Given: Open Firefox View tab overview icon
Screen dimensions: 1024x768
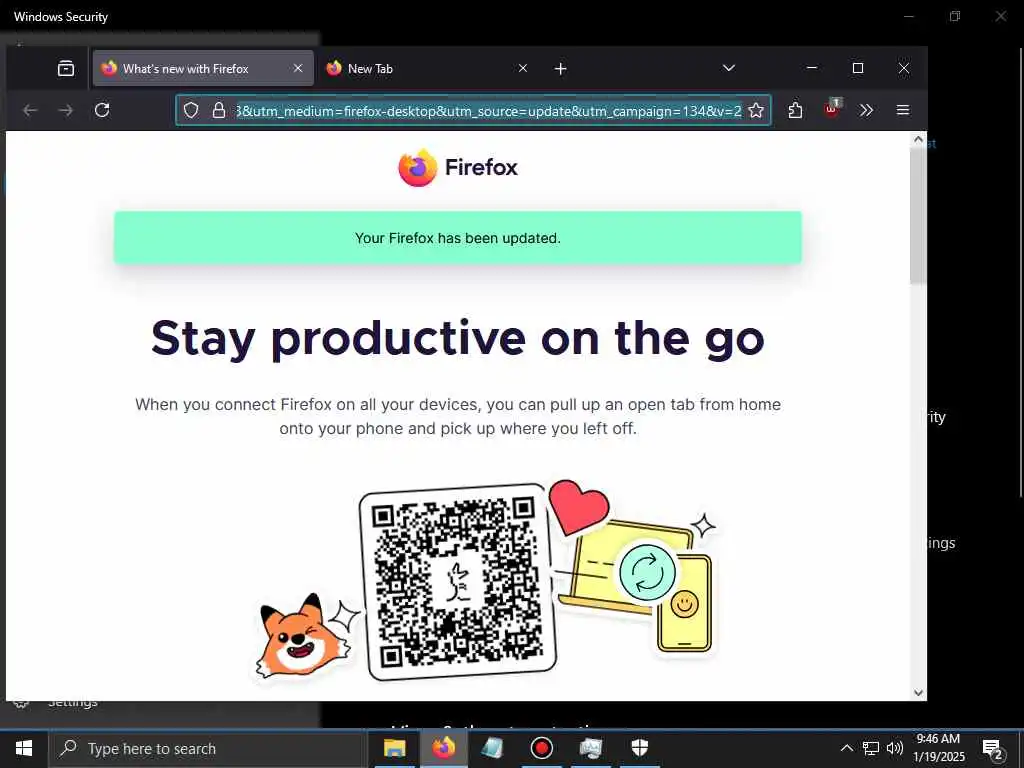Looking at the screenshot, I should point(66,68).
